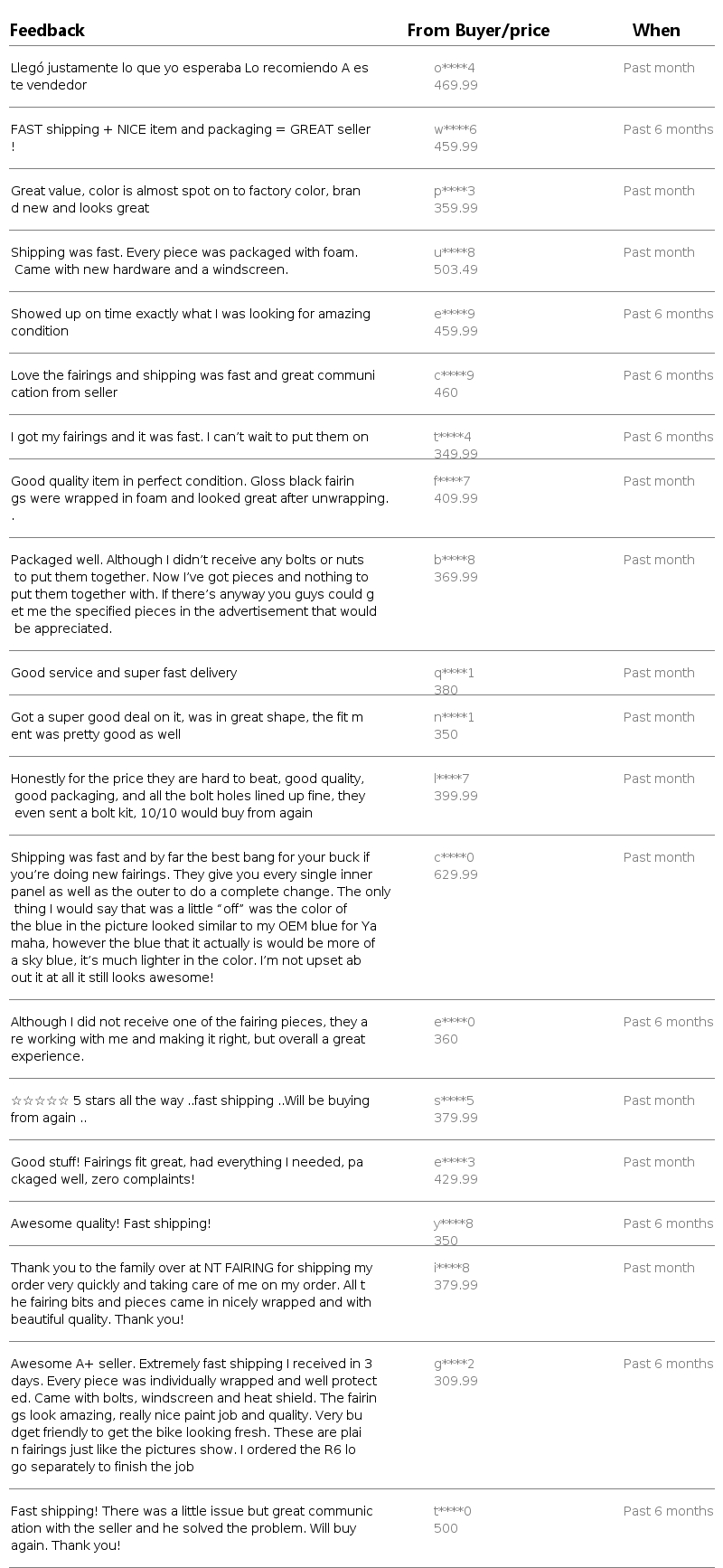Click 'Past 6 months' beside buyer t****0
Screen dimensions: 723x1568
tap(668, 1511)
